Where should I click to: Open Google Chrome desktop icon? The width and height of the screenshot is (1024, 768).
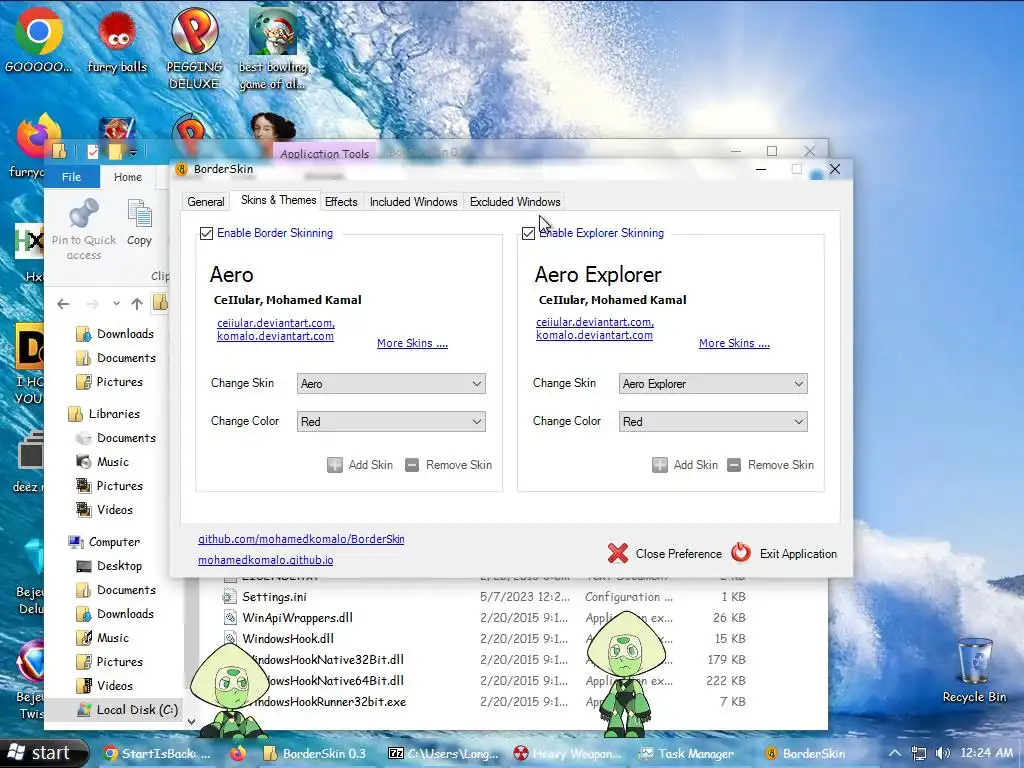point(39,40)
